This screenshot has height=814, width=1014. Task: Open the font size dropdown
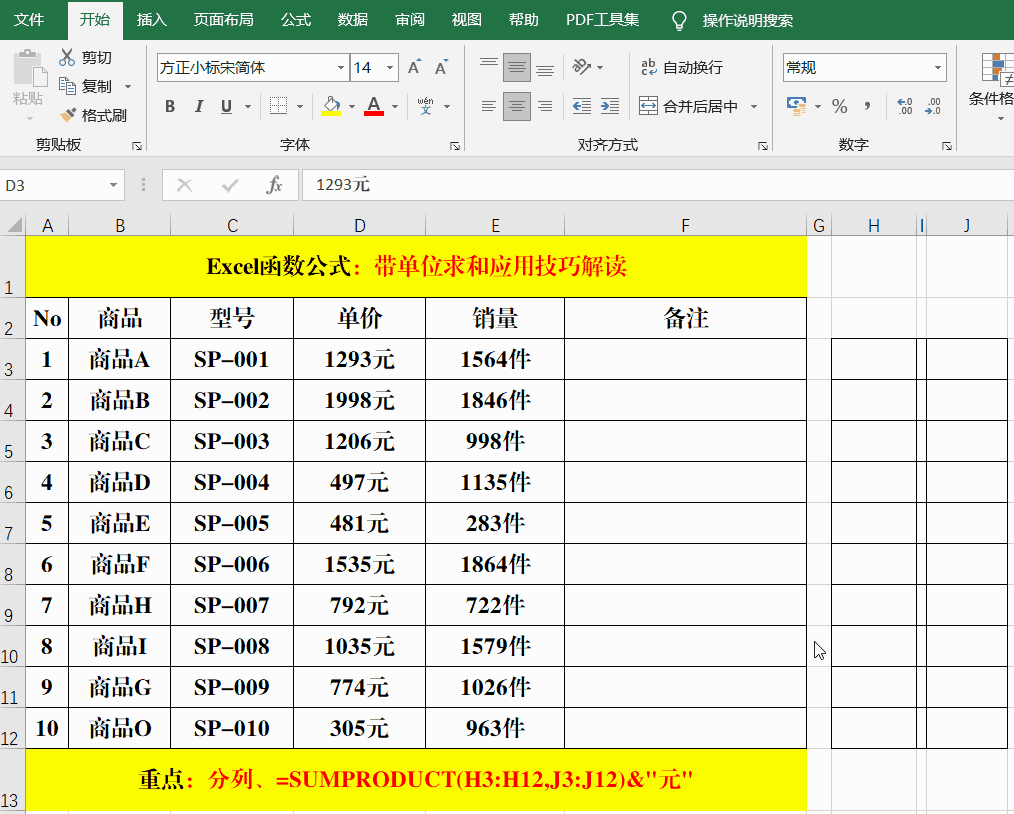pyautogui.click(x=390, y=67)
